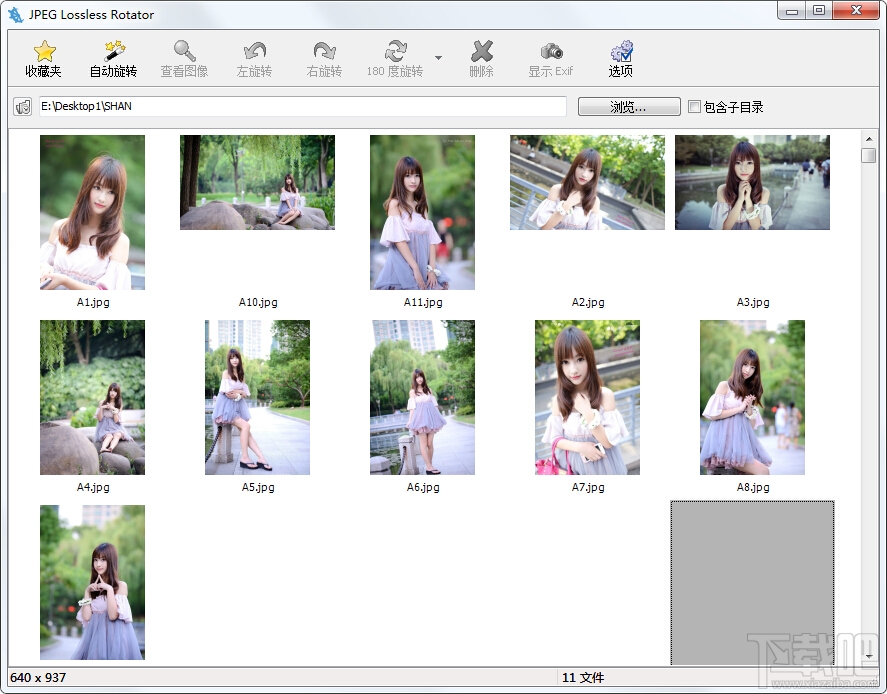Click the path field E:\Desktop1\SHAN
The image size is (887, 694).
303,106
